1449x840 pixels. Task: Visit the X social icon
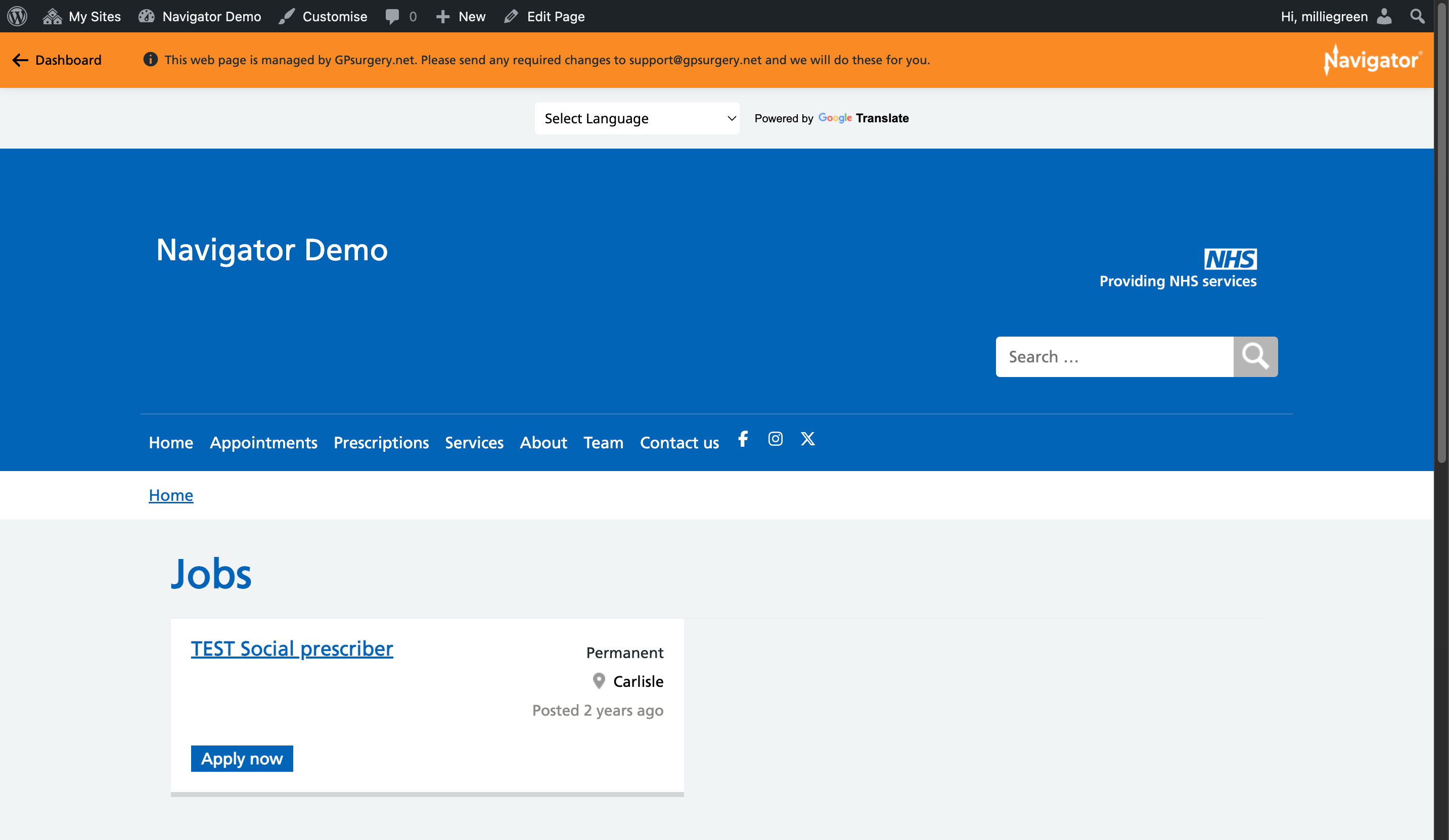point(807,439)
